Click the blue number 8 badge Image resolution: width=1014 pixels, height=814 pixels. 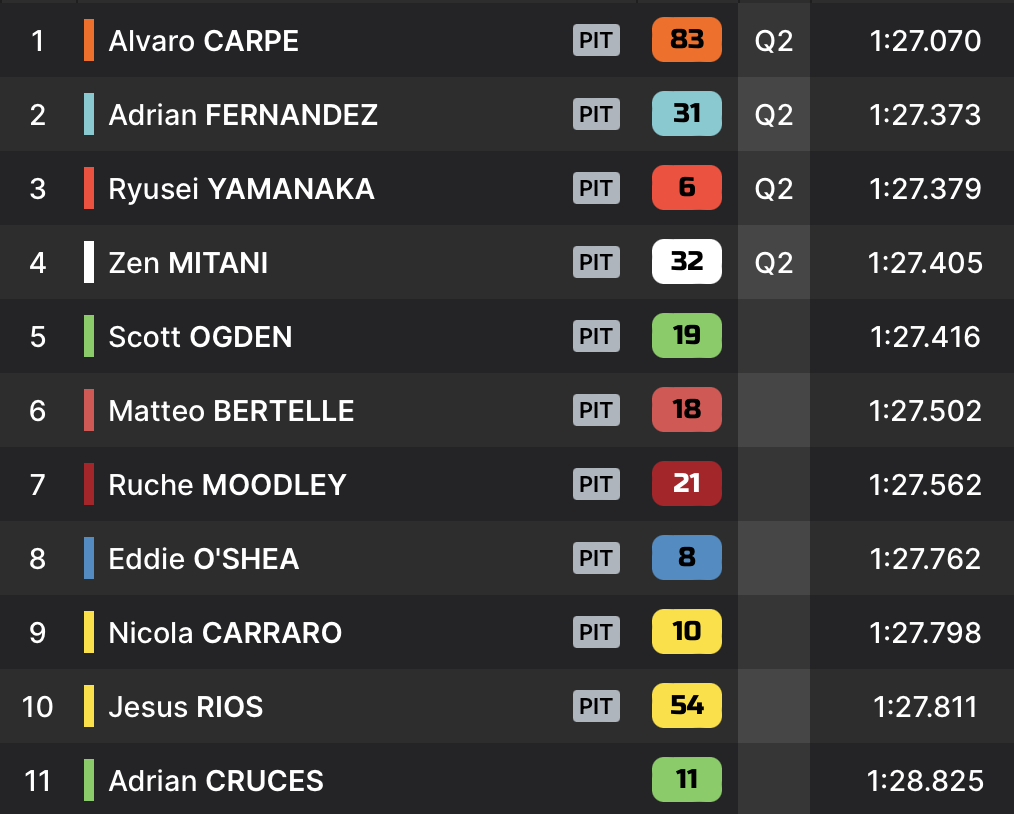tap(686, 558)
